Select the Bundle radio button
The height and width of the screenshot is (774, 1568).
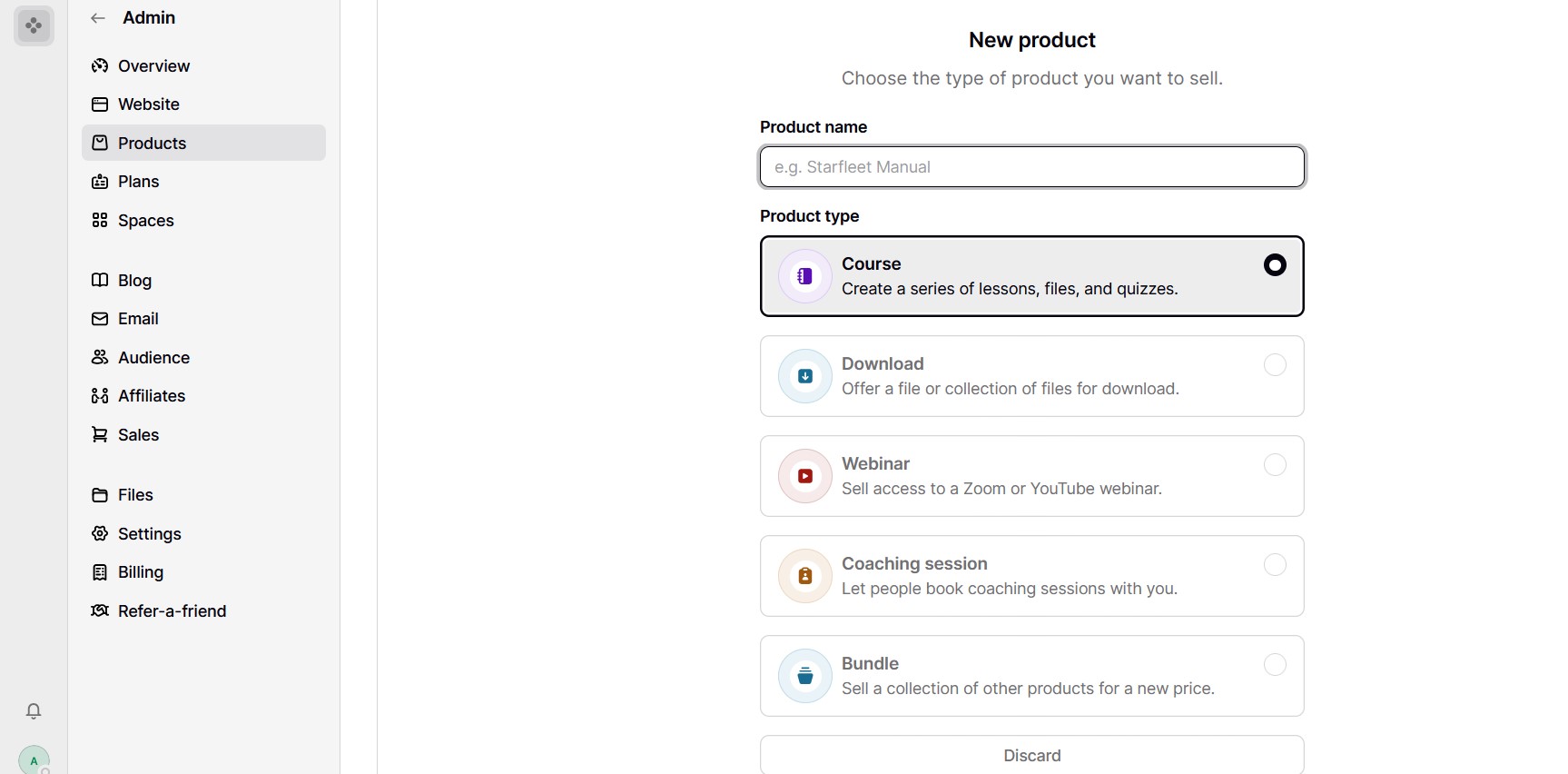pyautogui.click(x=1275, y=665)
